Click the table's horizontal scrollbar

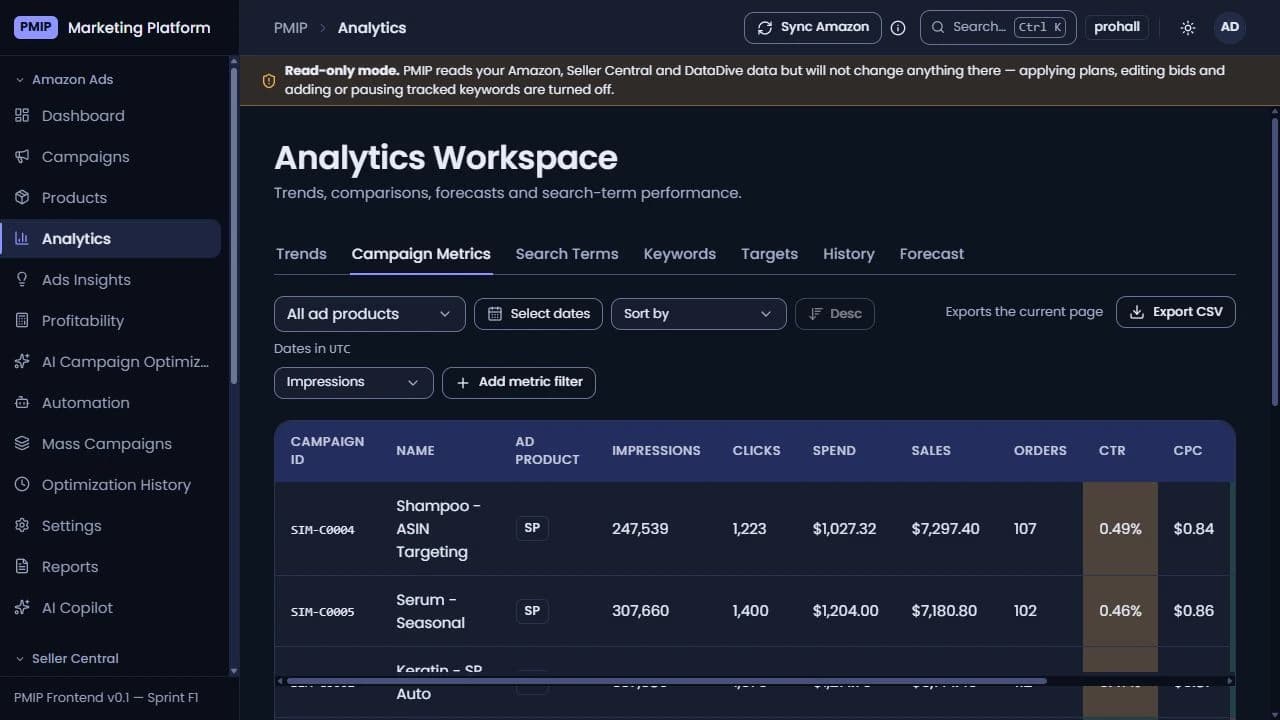pyautogui.click(x=667, y=681)
